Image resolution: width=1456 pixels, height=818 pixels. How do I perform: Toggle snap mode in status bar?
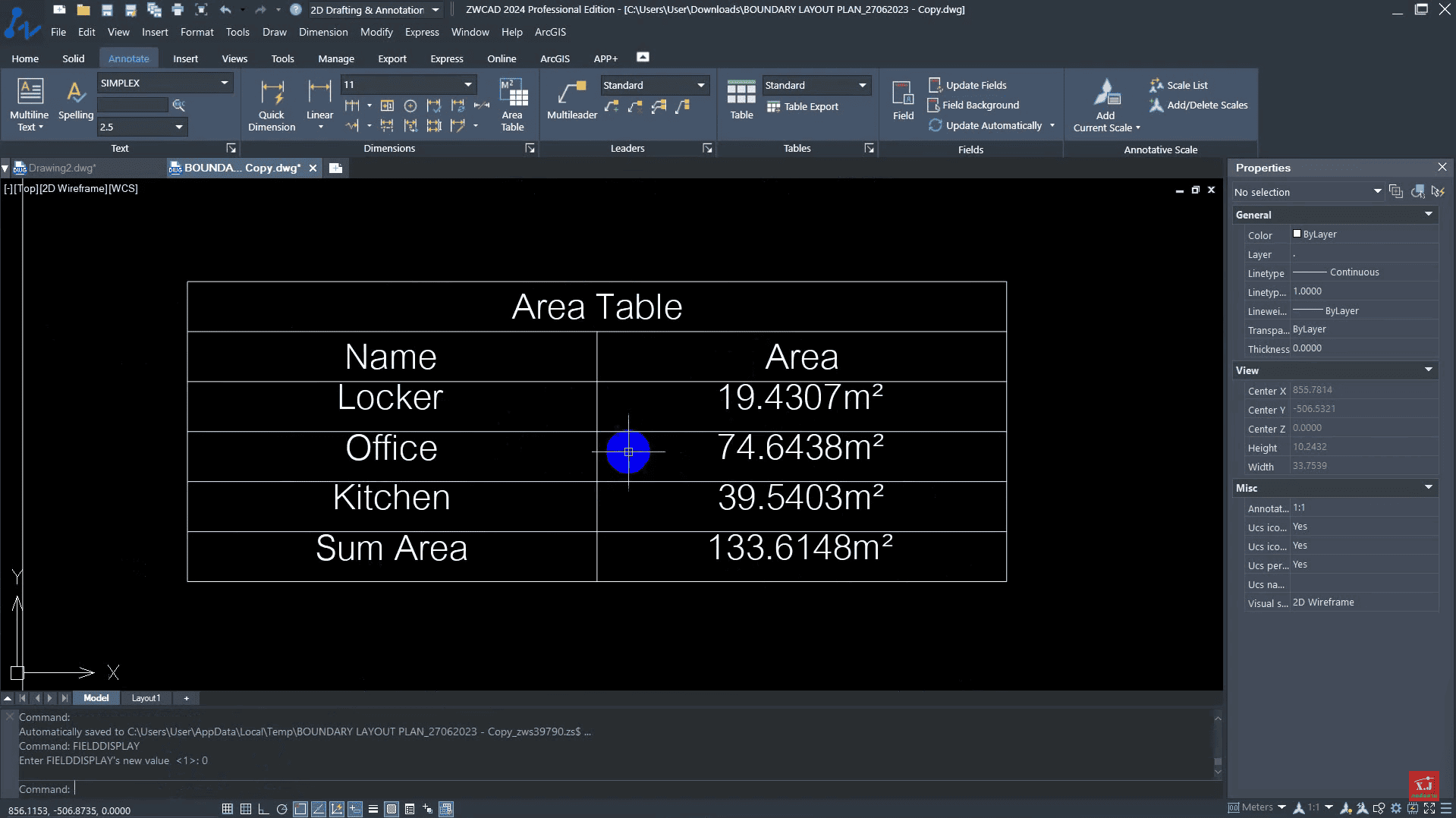click(227, 809)
